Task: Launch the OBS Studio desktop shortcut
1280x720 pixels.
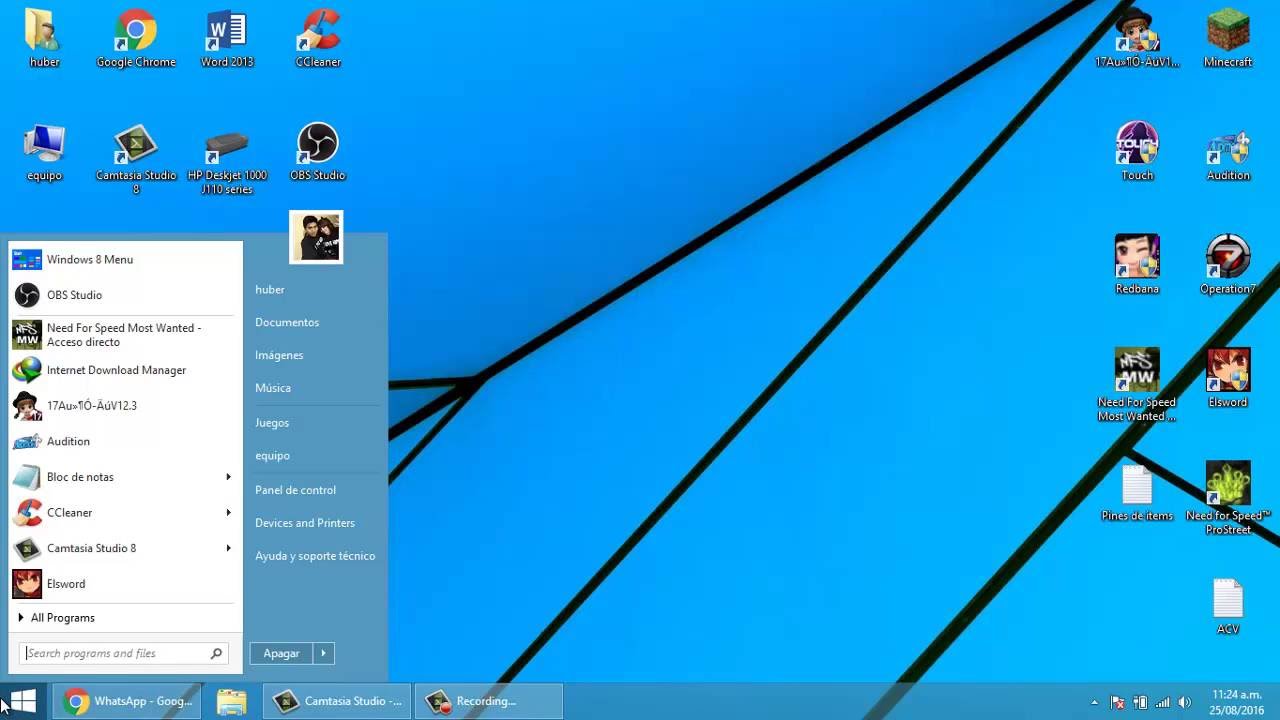Action: pos(318,152)
